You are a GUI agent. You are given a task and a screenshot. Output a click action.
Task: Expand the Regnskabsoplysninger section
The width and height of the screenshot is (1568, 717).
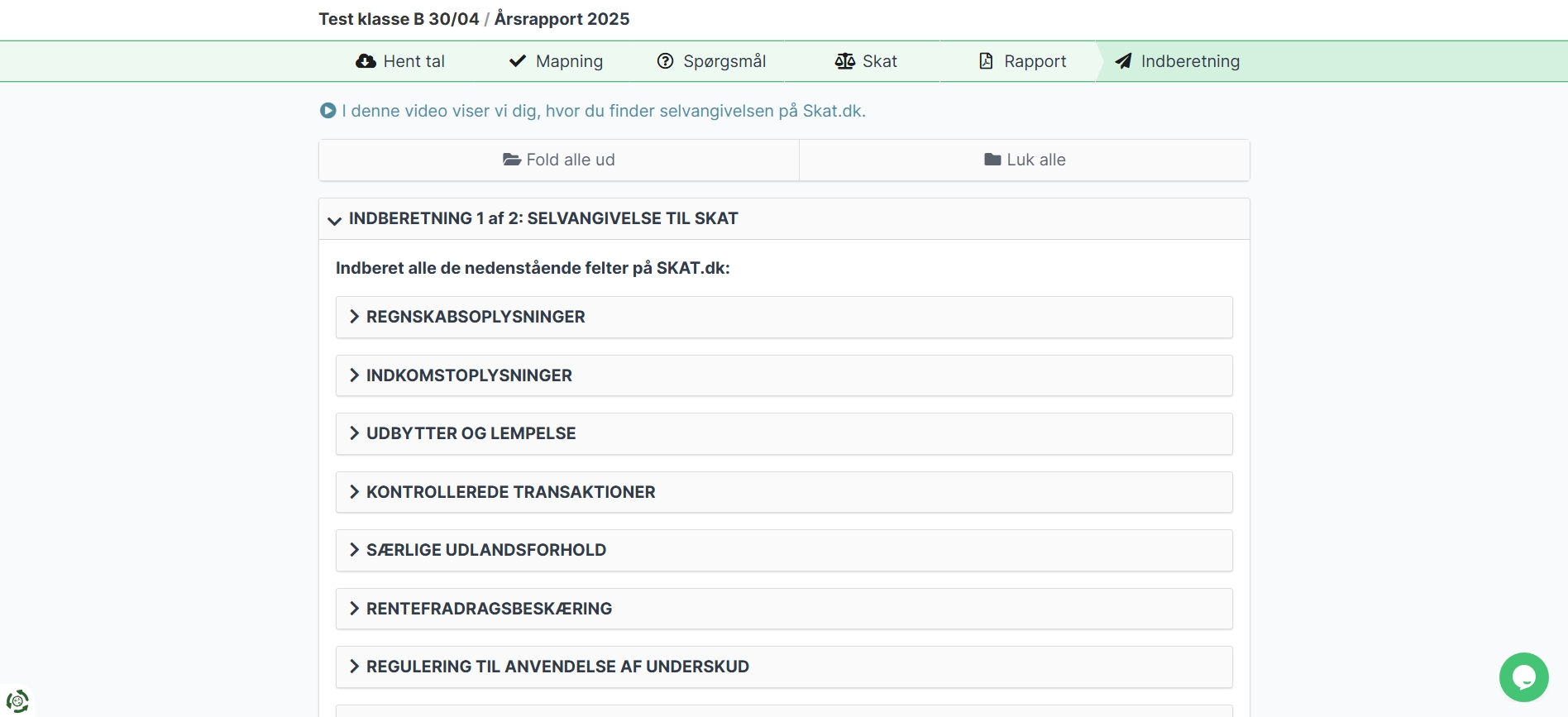point(476,317)
